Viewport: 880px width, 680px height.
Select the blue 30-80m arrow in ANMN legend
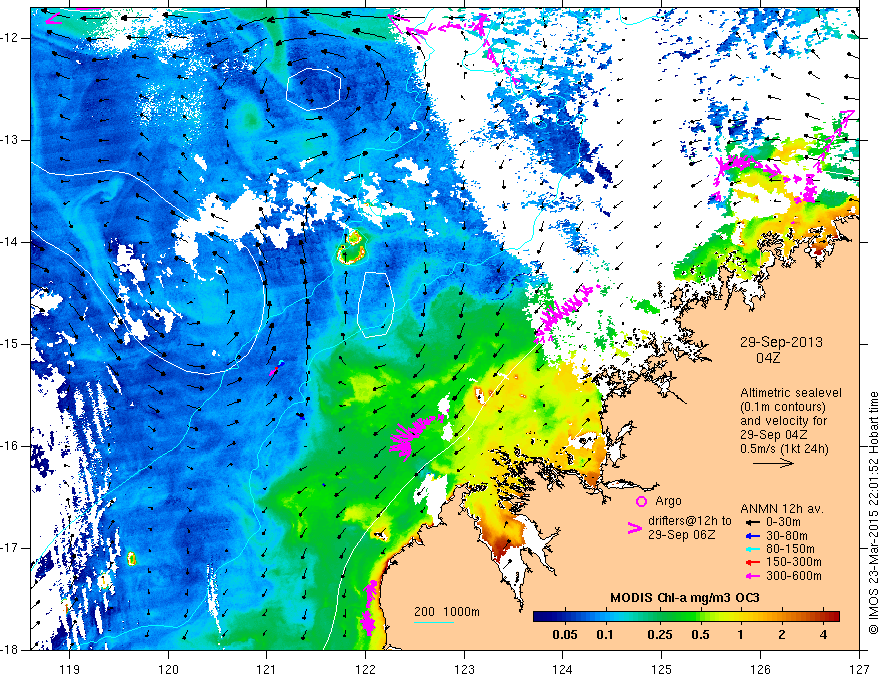click(x=752, y=536)
